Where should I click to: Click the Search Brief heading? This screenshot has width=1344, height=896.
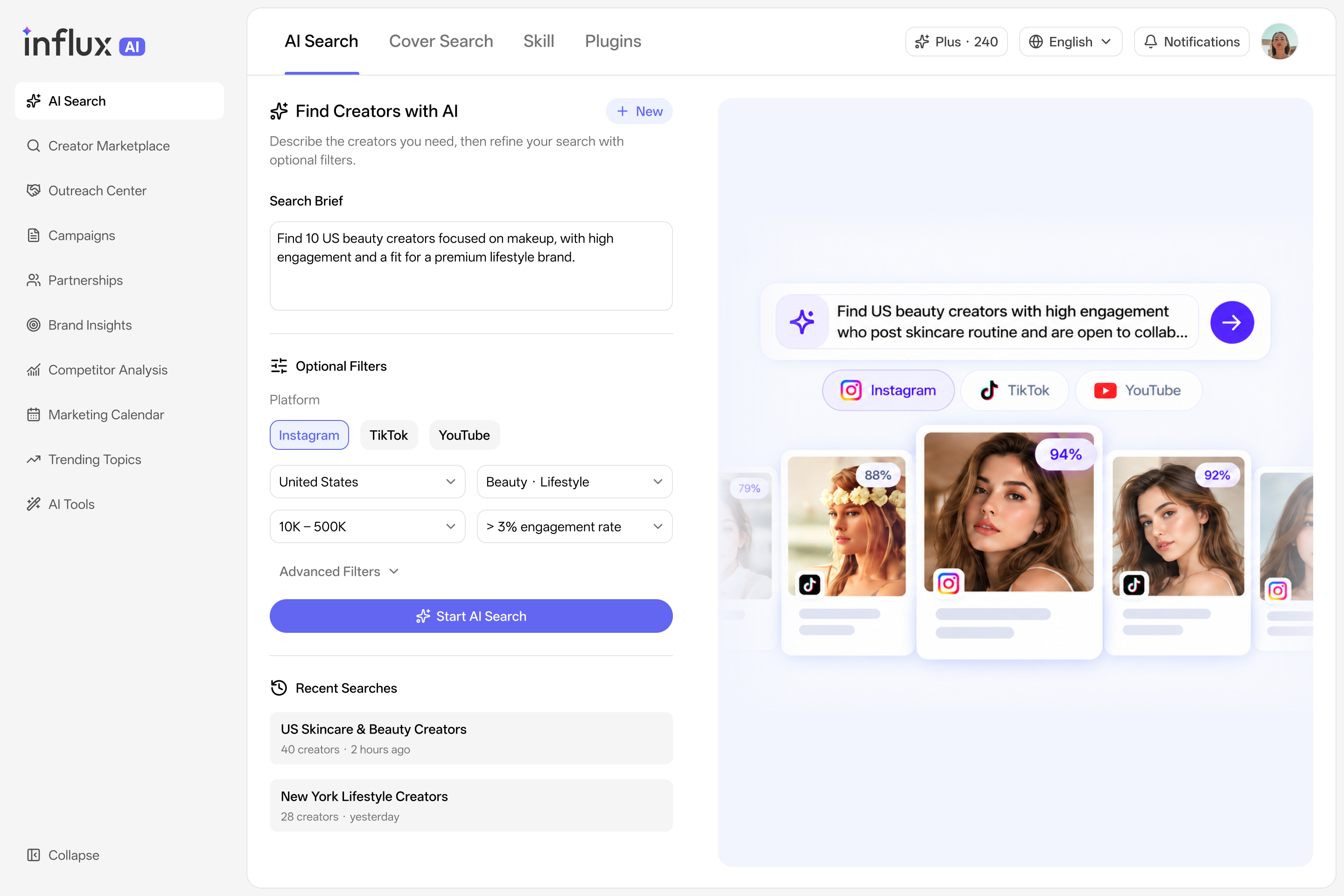coord(306,201)
